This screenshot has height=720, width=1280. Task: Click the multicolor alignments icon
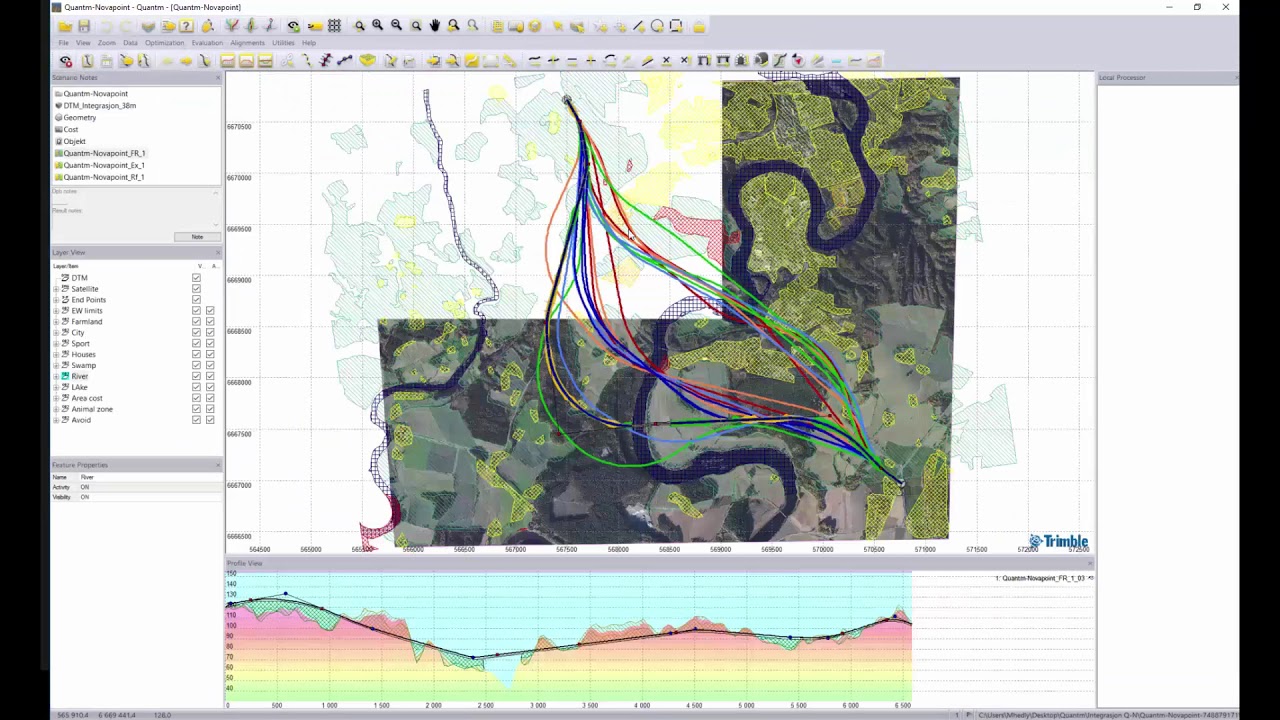coord(233,26)
